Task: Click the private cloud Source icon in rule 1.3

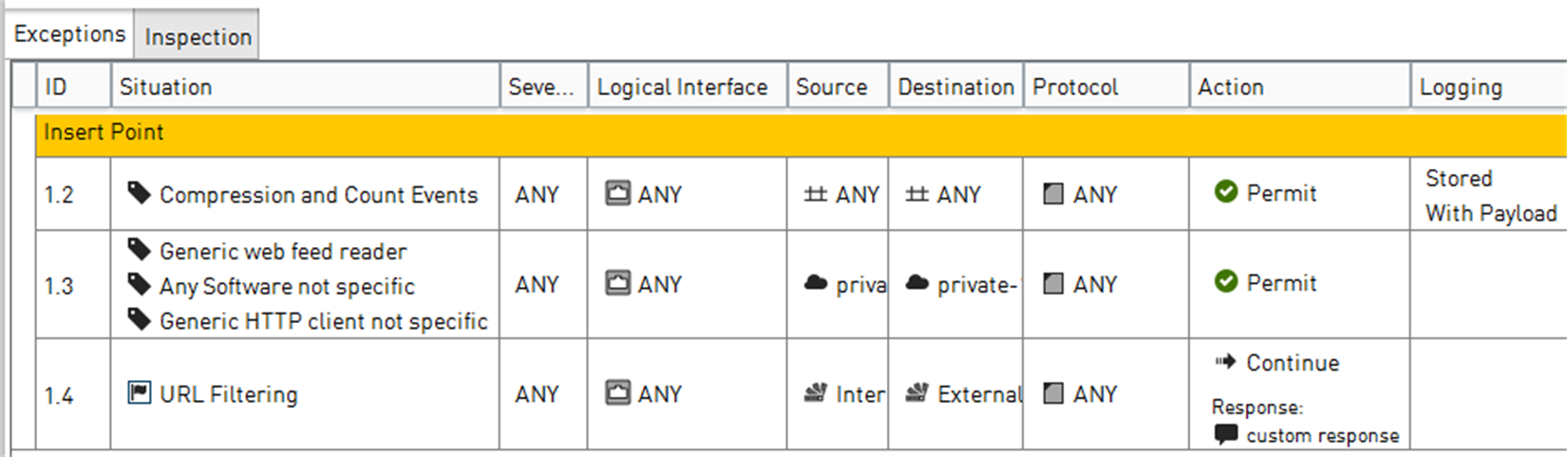Action: tap(816, 283)
